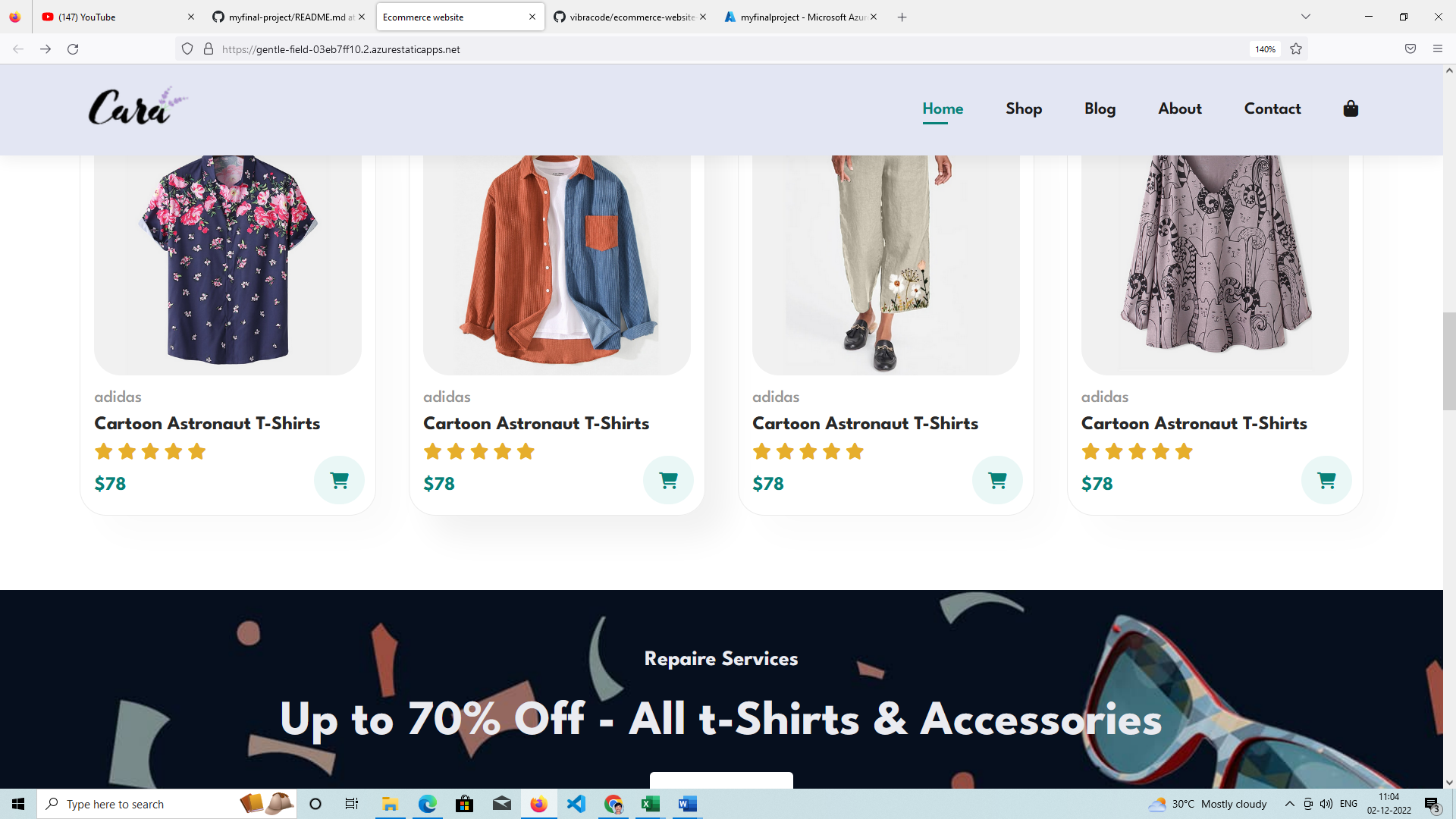Viewport: 1456px width, 819px height.
Task: Click the Cara logo
Action: 138,106
